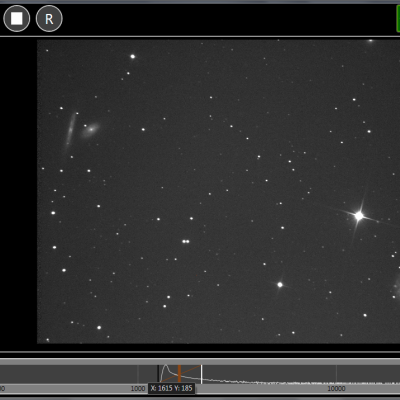400x400 pixels.
Task: Click the close double star pair in image
Action: tap(186, 241)
